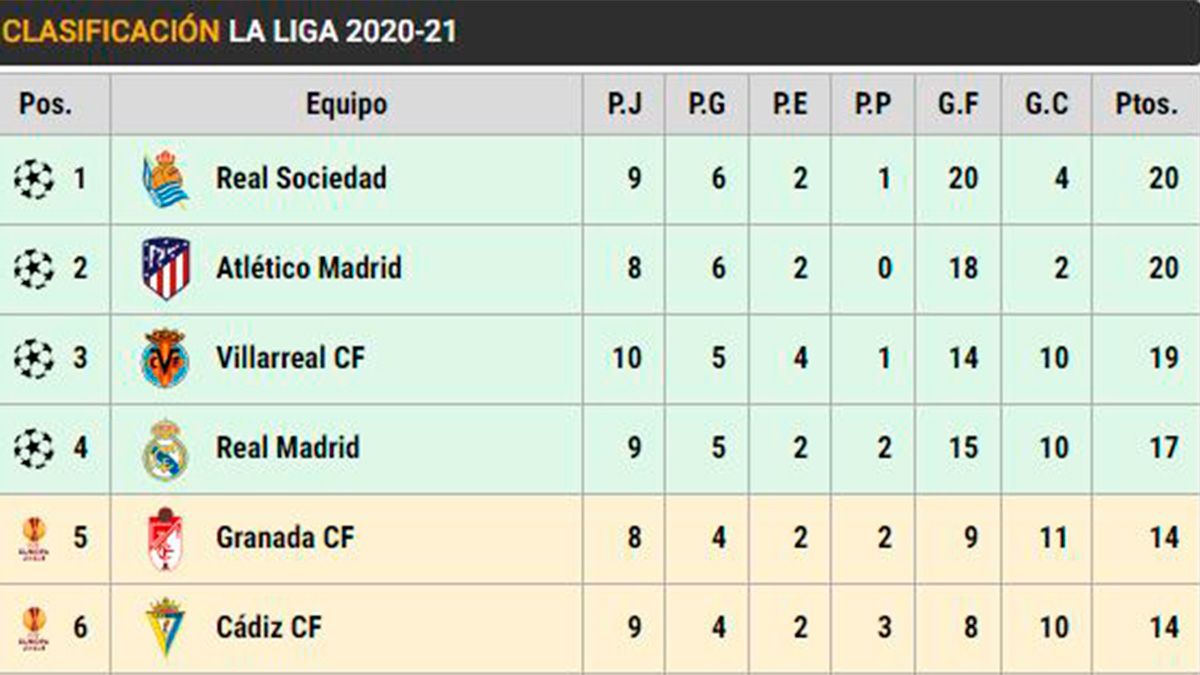The image size is (1200, 675).
Task: Click the Cádiz CF club crest
Action: point(165,627)
